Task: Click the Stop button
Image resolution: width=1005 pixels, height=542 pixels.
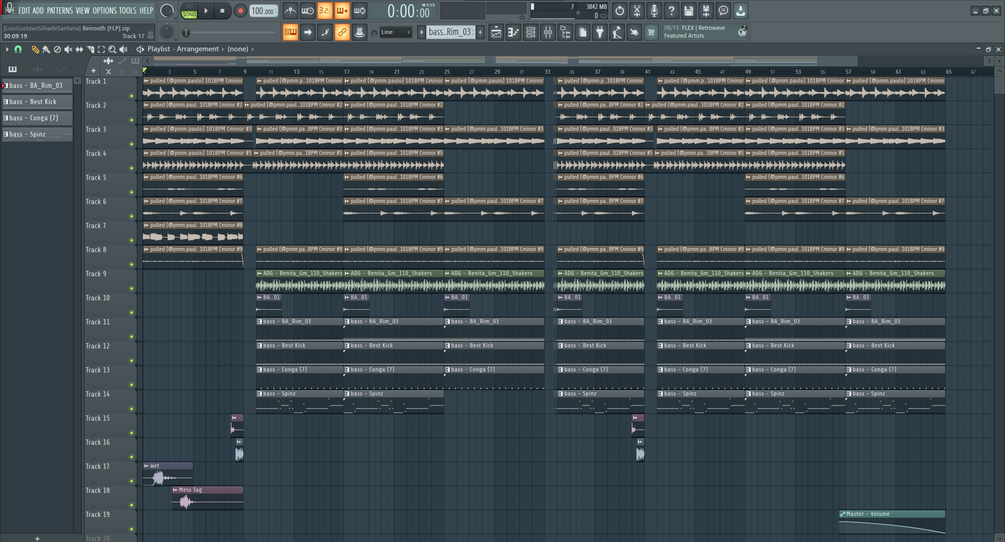Action: (x=222, y=11)
